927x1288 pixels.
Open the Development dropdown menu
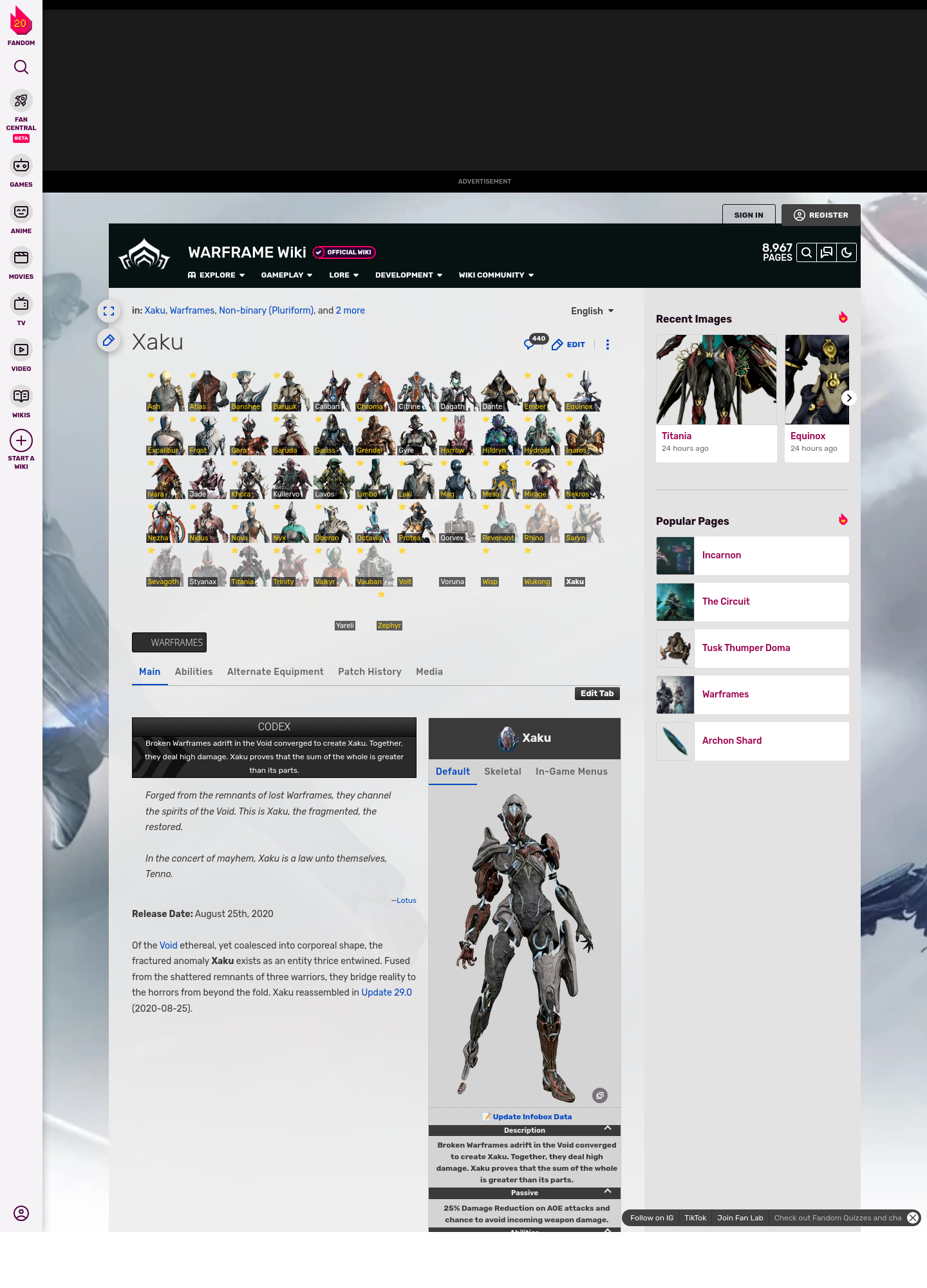click(409, 275)
